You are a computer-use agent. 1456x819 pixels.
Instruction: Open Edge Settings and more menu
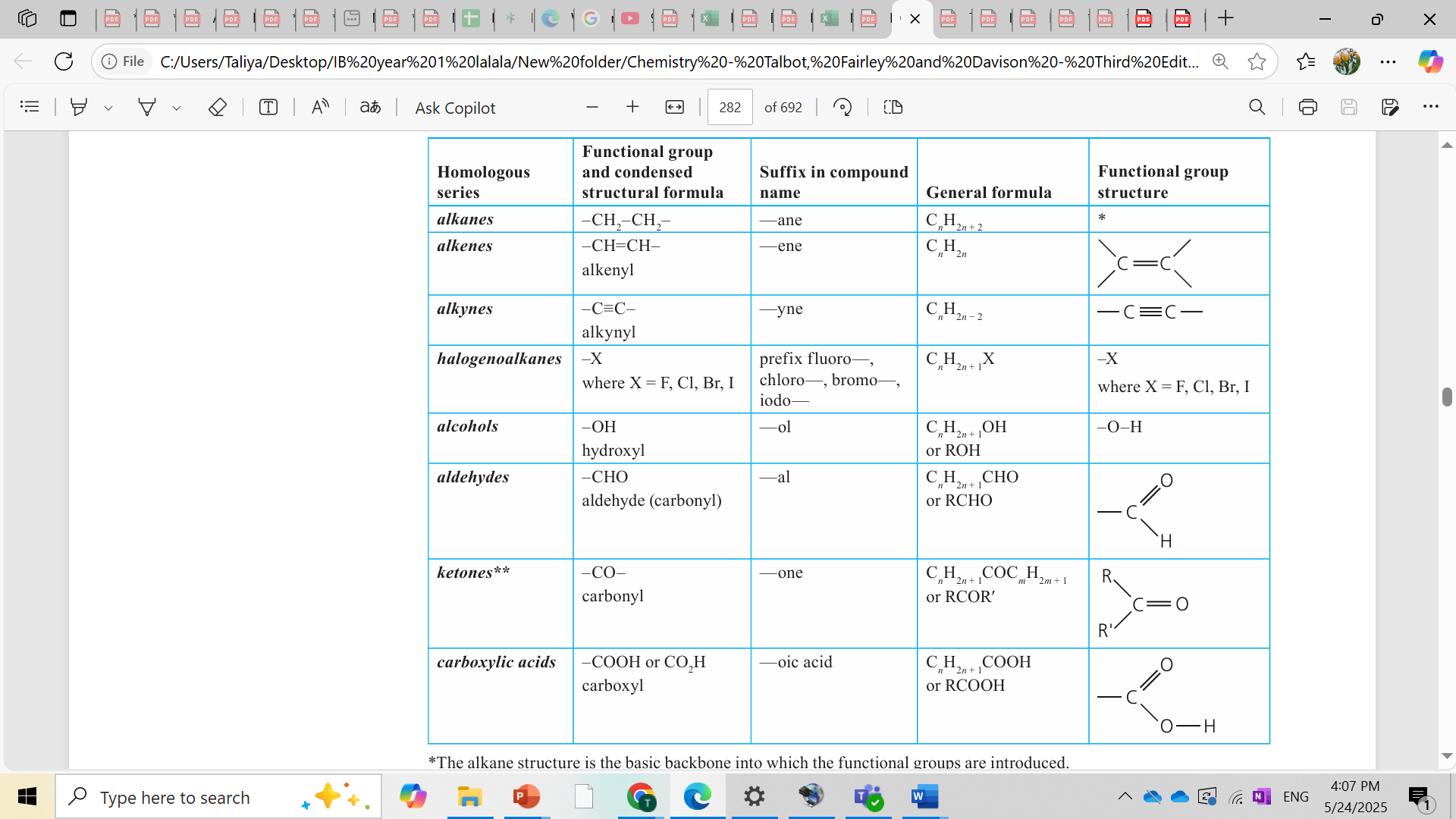click(1388, 61)
